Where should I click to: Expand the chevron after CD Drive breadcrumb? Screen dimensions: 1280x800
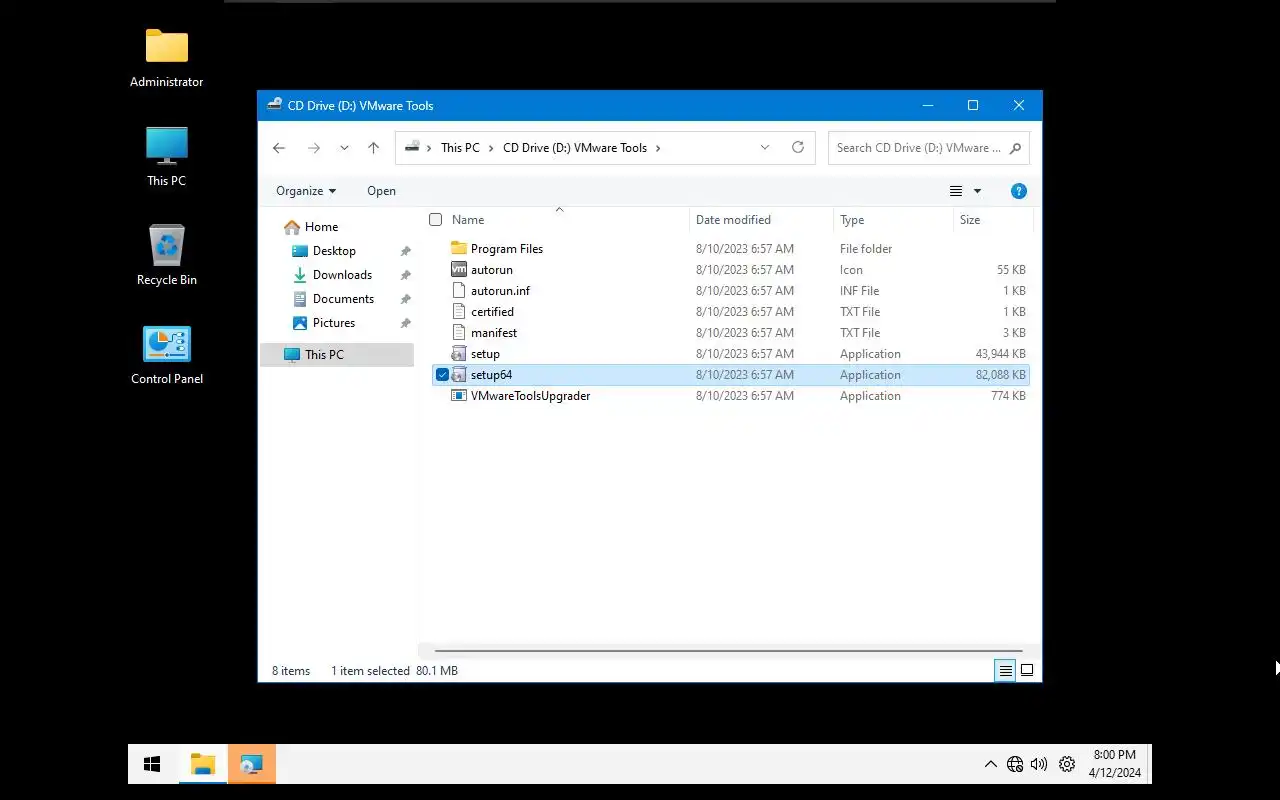tap(657, 148)
